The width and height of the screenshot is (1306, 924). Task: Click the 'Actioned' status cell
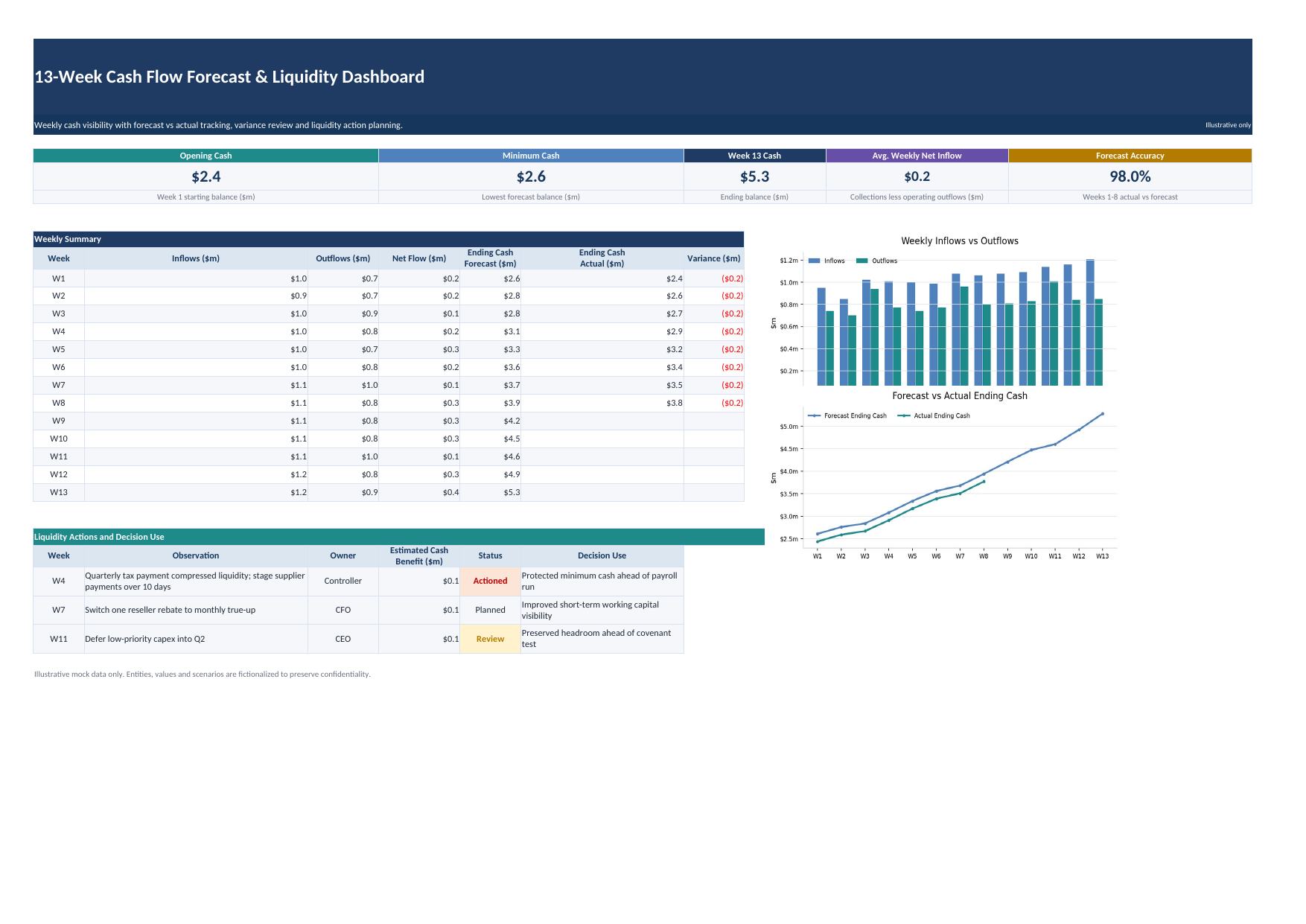coord(490,582)
